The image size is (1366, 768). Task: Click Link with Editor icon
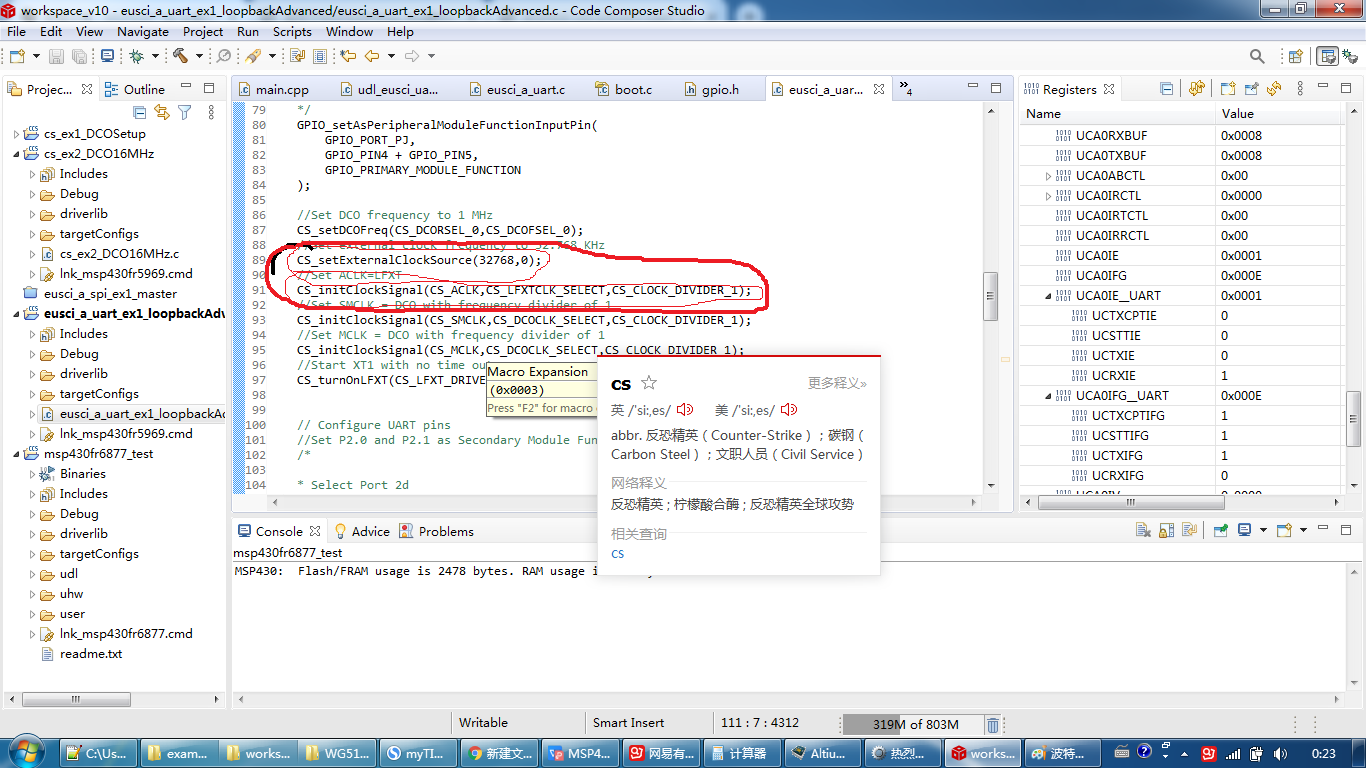(x=162, y=113)
